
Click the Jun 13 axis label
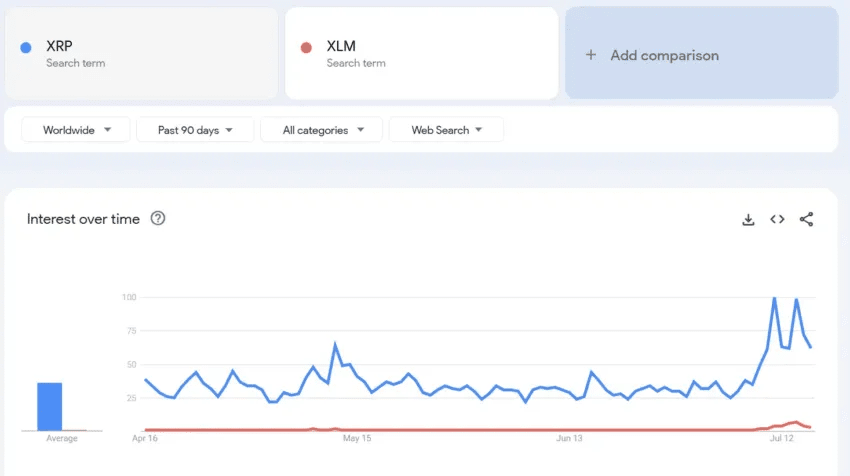pyautogui.click(x=569, y=438)
